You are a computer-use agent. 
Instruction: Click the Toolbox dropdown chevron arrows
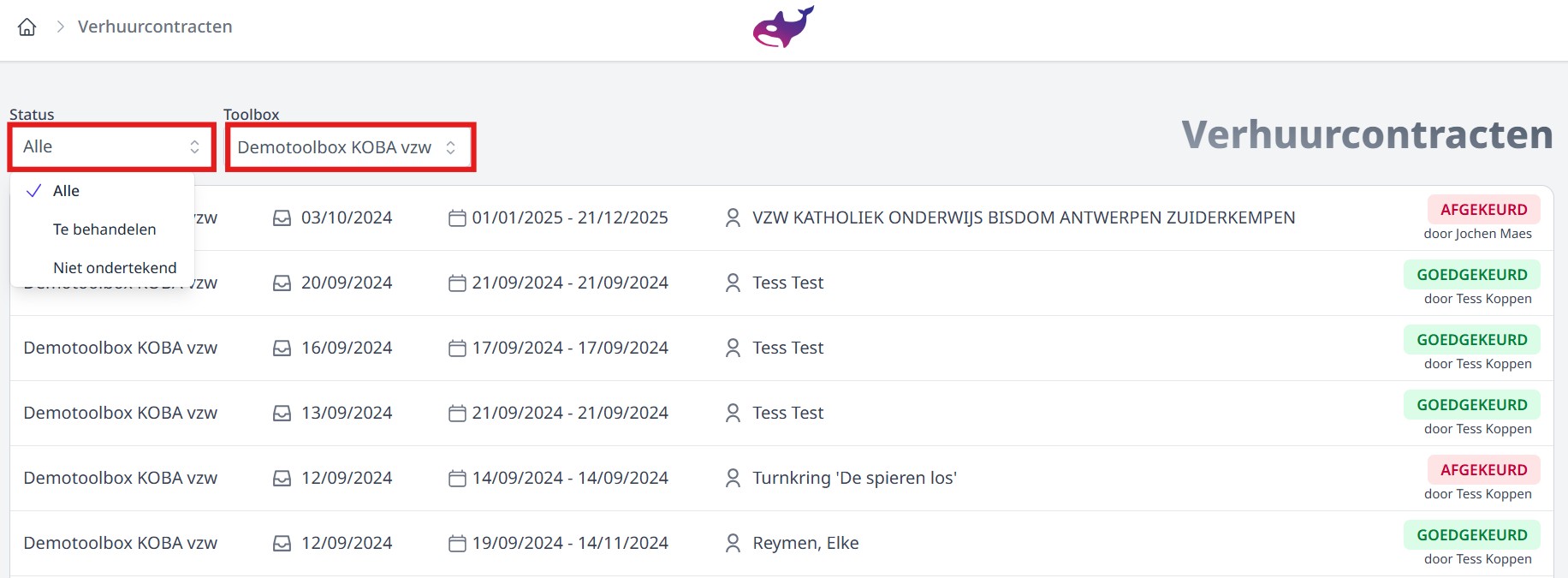[x=451, y=147]
